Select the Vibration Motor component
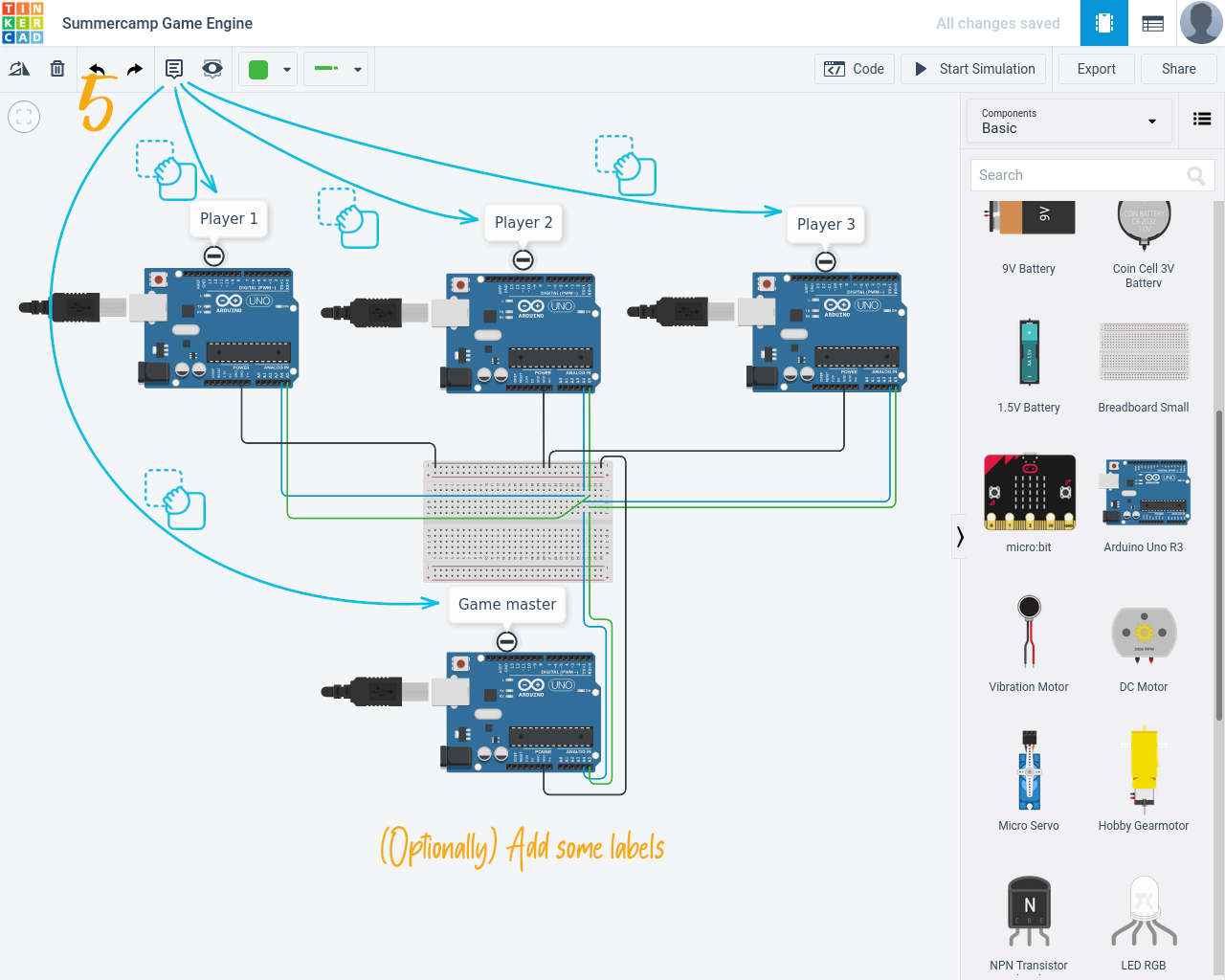This screenshot has width=1225, height=980. pos(1029,643)
